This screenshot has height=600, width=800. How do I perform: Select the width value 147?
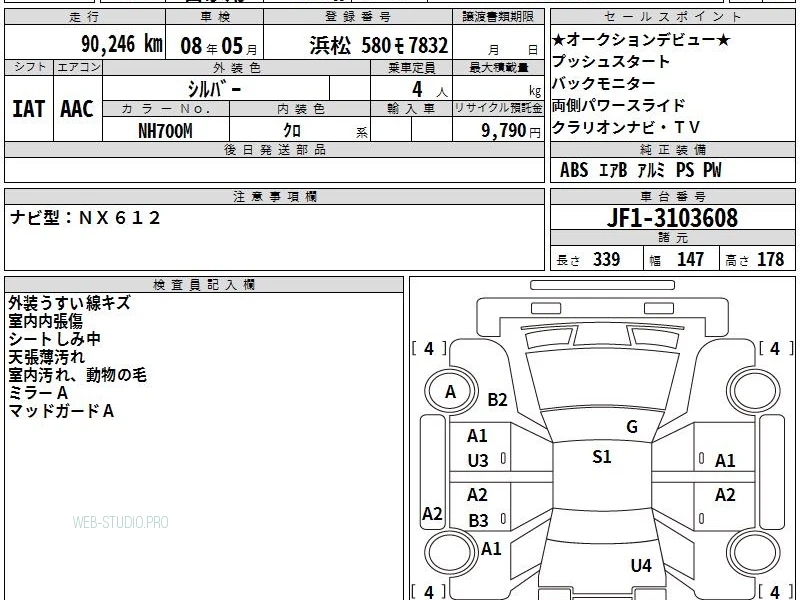[x=690, y=260]
